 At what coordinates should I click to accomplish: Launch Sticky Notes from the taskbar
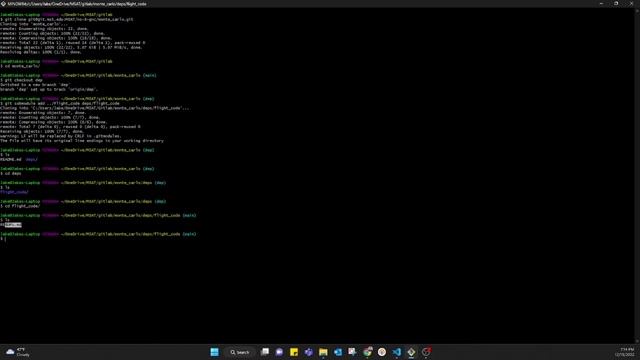click(x=294, y=352)
